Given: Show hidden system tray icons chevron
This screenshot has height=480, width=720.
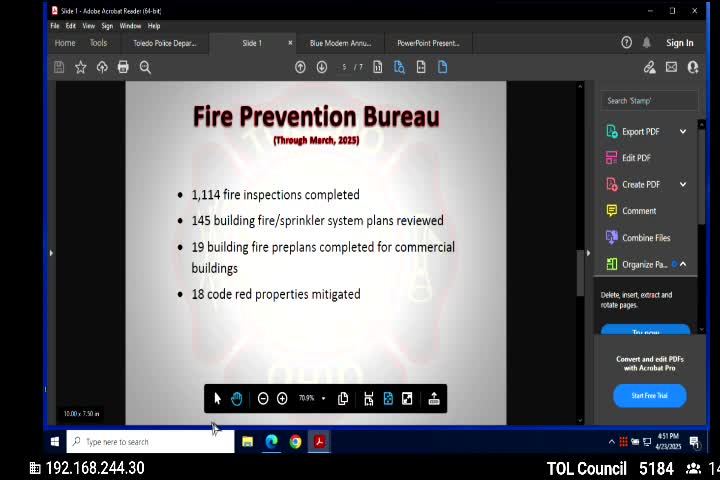Looking at the screenshot, I should (611, 442).
